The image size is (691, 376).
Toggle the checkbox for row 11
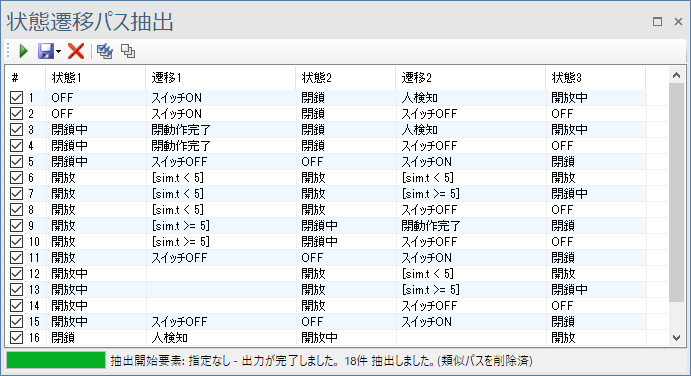[16, 257]
